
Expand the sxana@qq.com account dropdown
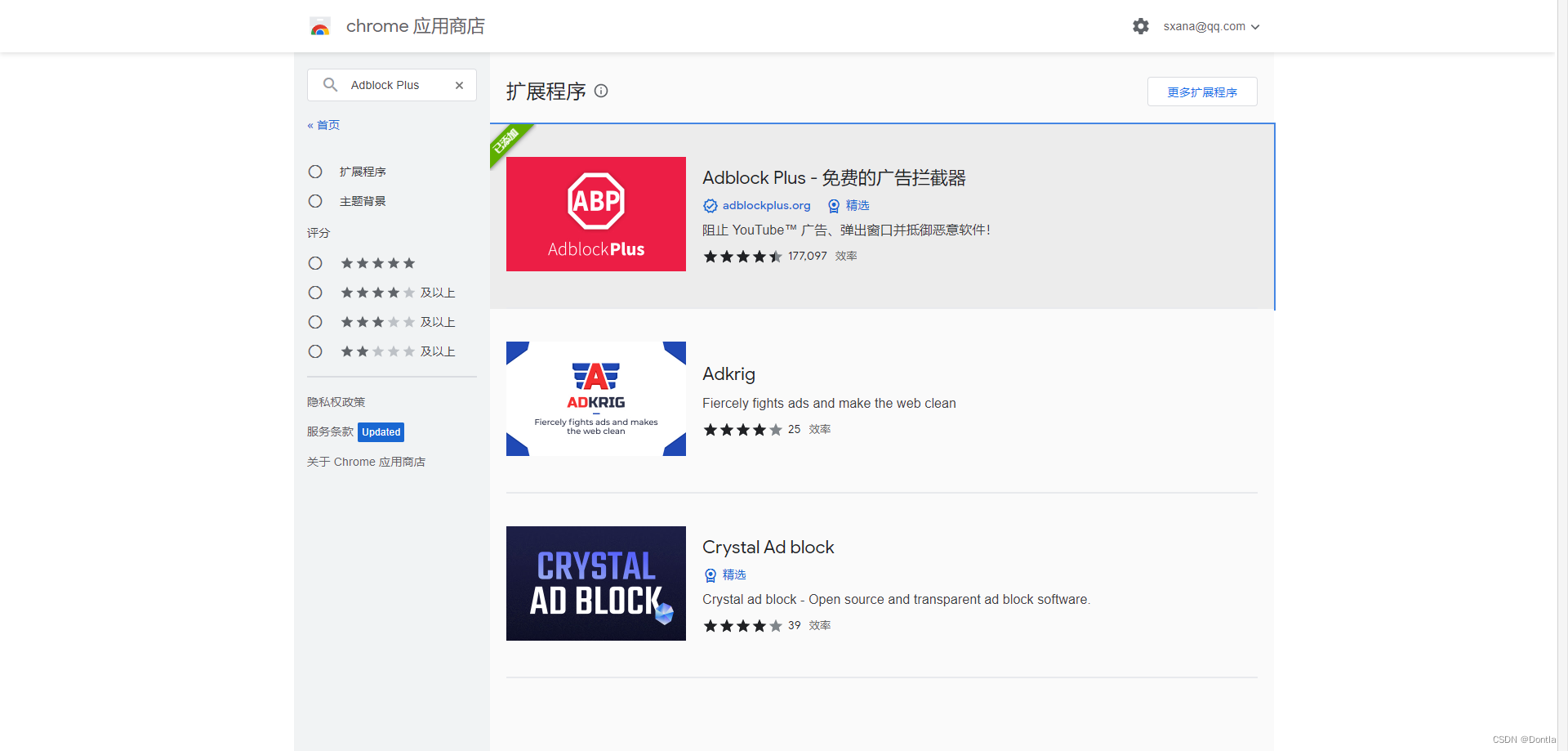coord(1212,26)
